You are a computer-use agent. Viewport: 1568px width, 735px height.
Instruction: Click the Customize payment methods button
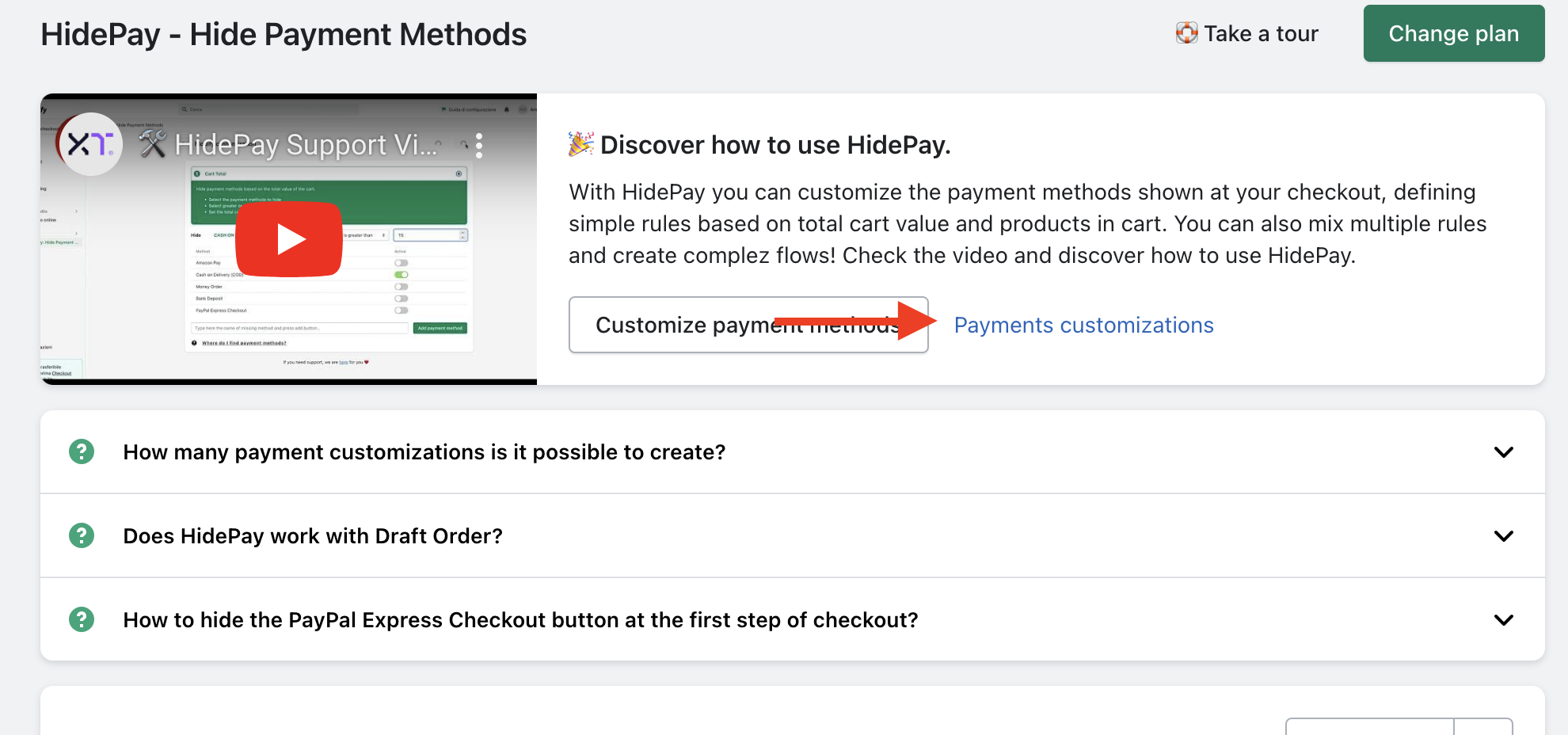pyautogui.click(x=748, y=325)
